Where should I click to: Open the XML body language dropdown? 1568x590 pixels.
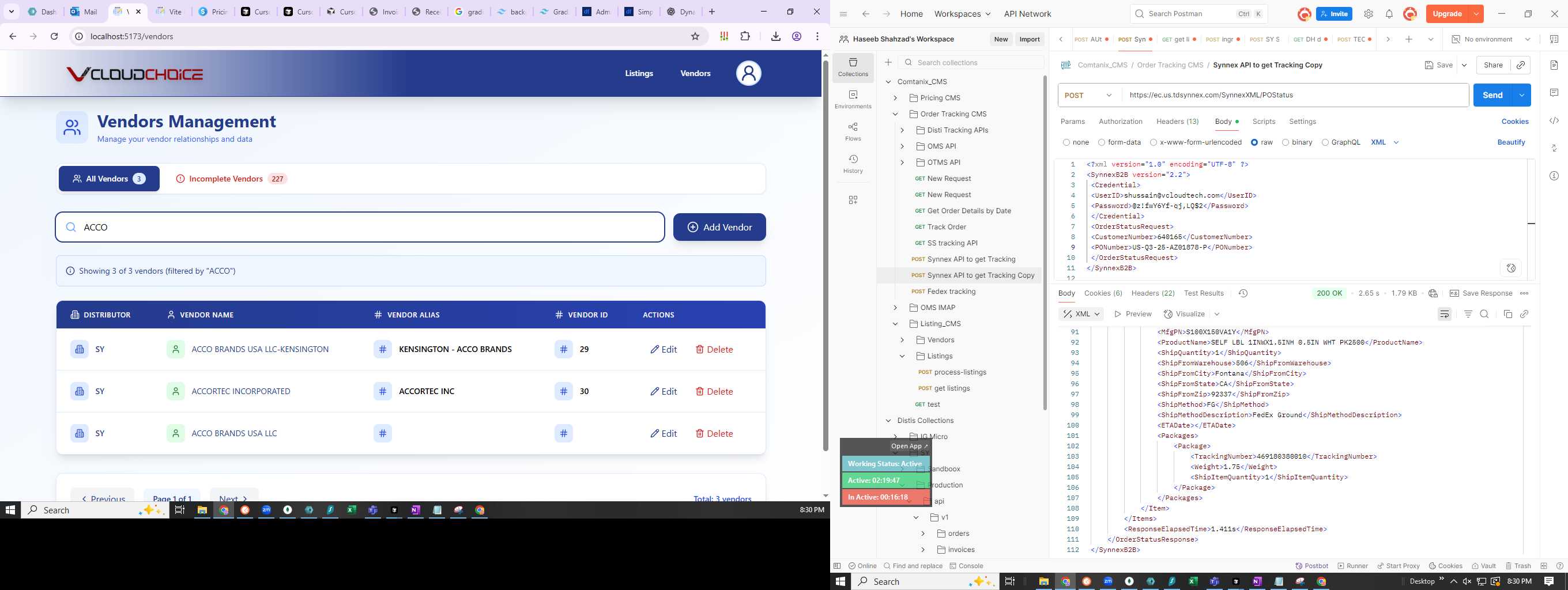tap(1384, 142)
